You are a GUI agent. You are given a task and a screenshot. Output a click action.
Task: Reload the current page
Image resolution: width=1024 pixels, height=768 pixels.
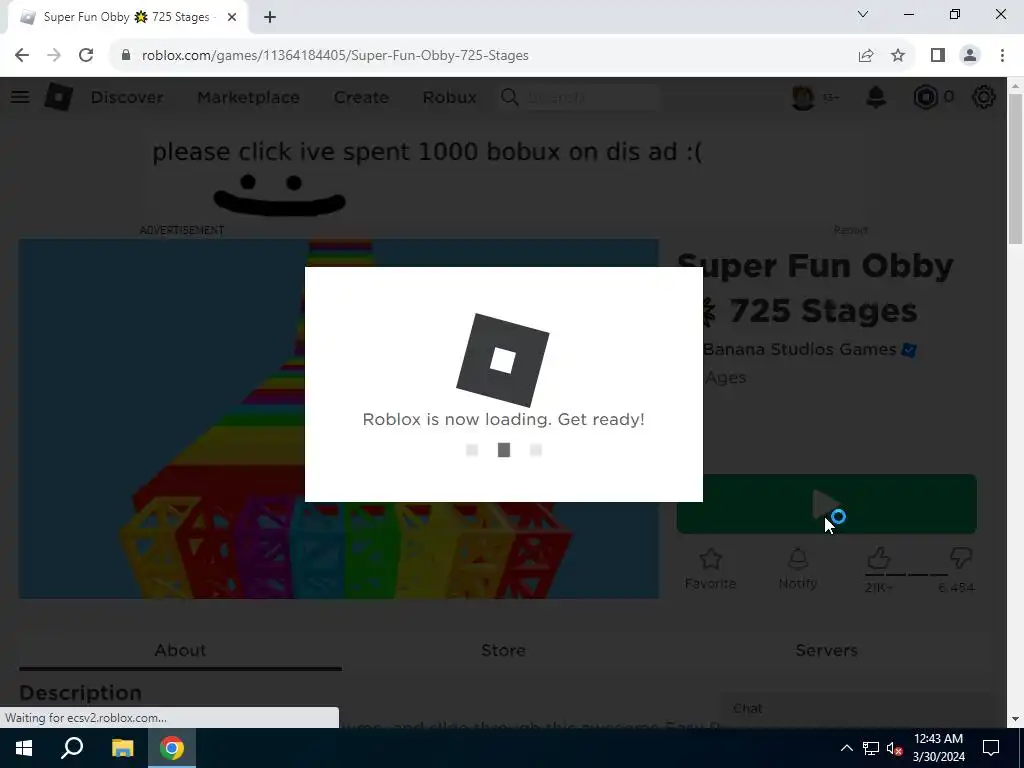[86, 56]
